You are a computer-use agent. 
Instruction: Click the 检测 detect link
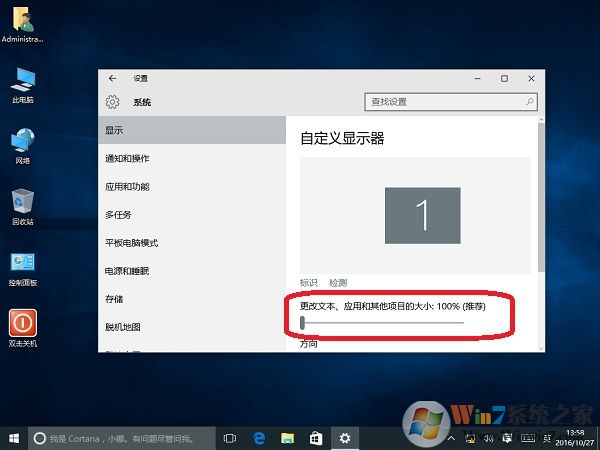338,283
